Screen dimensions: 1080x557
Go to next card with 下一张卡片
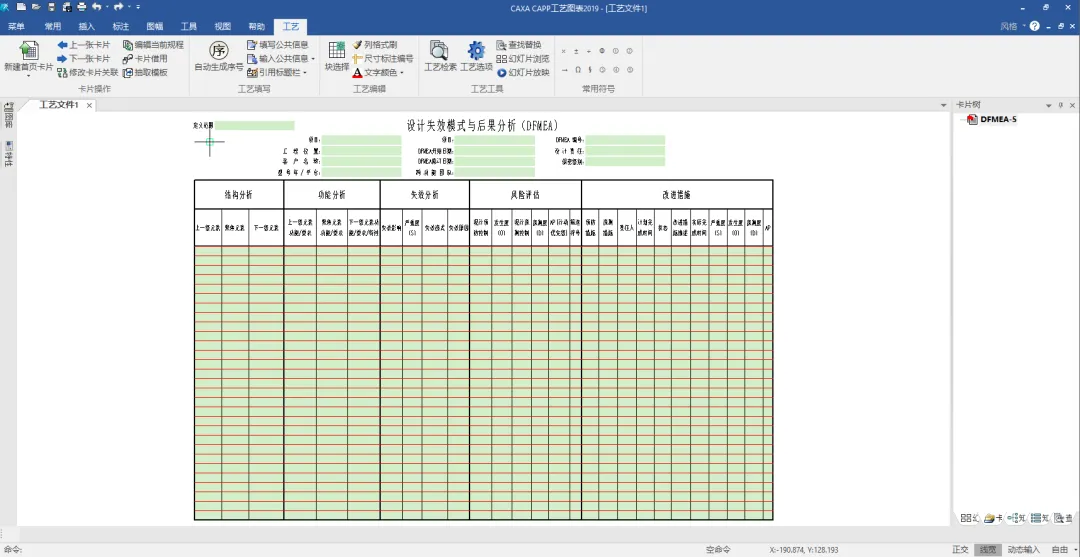click(83, 59)
